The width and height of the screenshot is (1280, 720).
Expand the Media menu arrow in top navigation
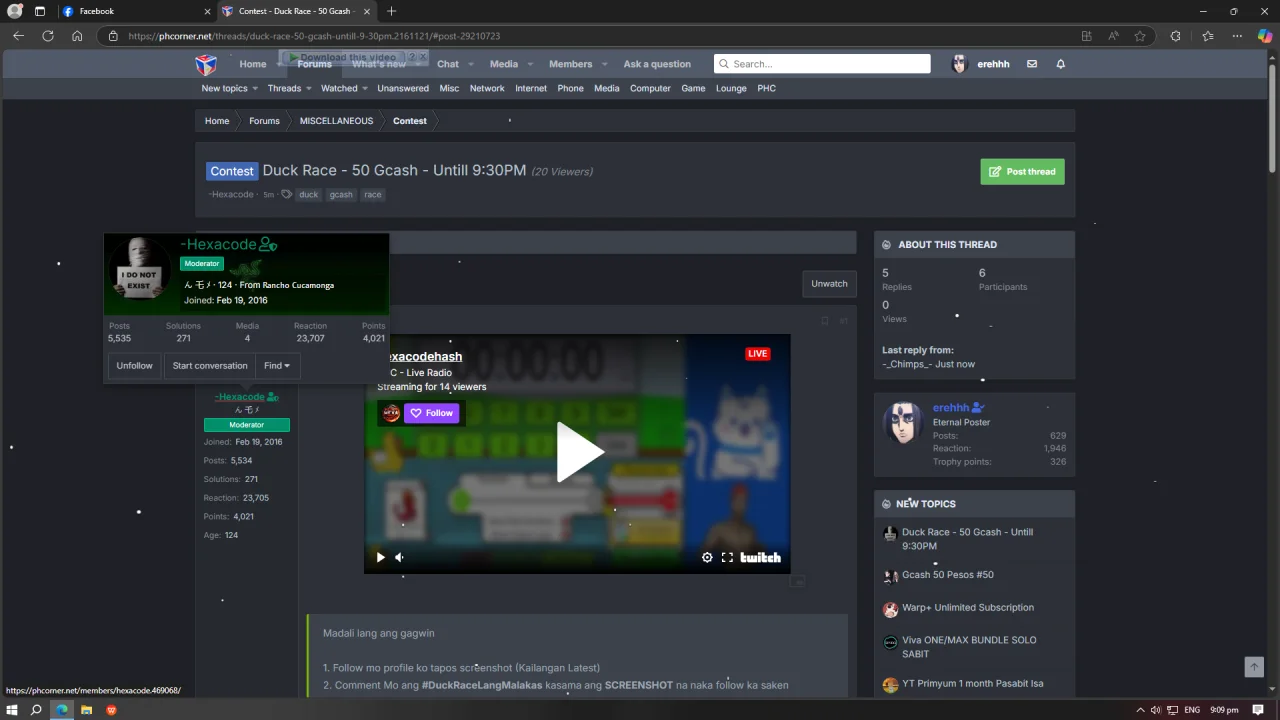(x=530, y=65)
